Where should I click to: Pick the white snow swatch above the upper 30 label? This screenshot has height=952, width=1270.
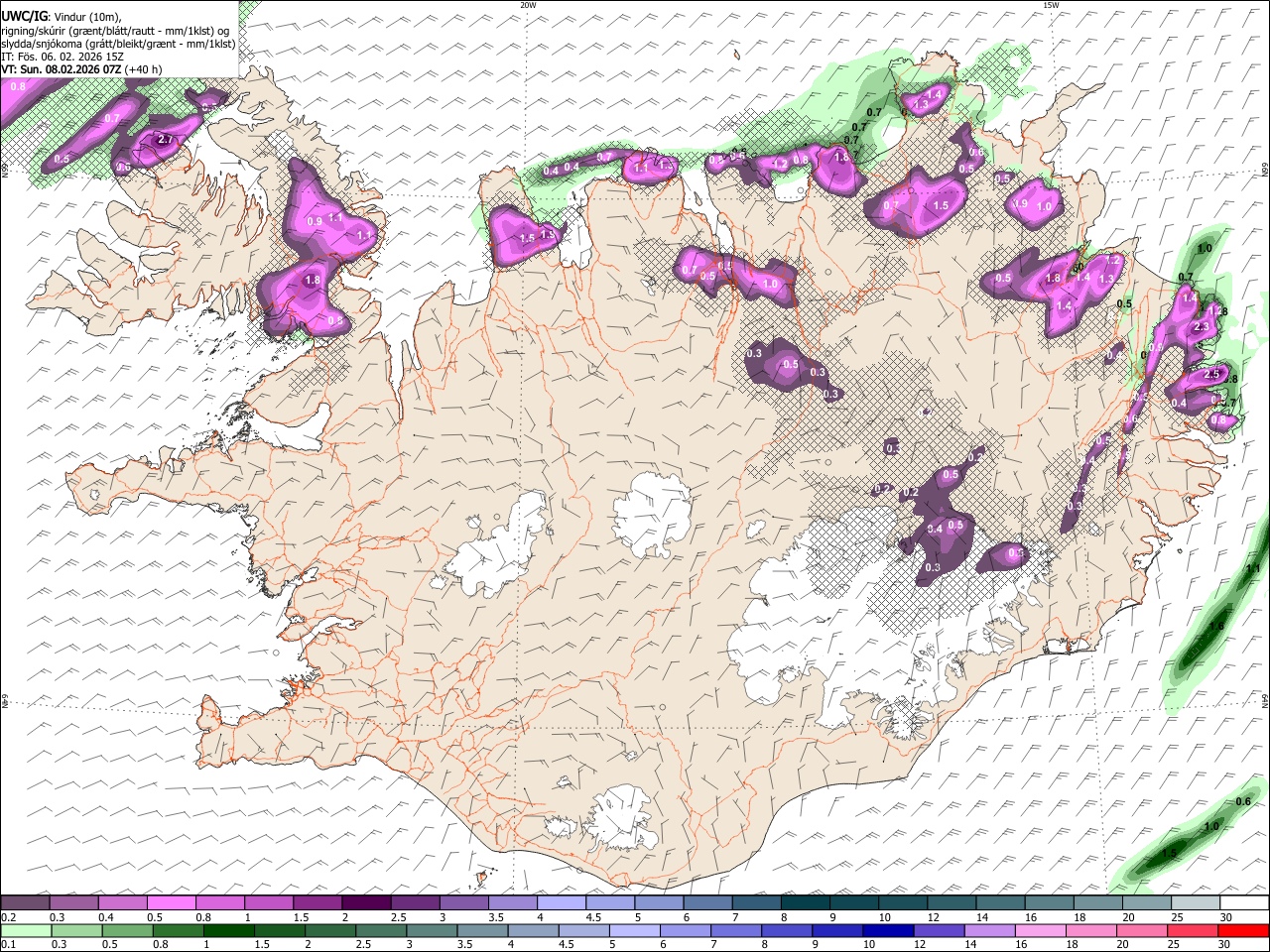(x=1244, y=903)
